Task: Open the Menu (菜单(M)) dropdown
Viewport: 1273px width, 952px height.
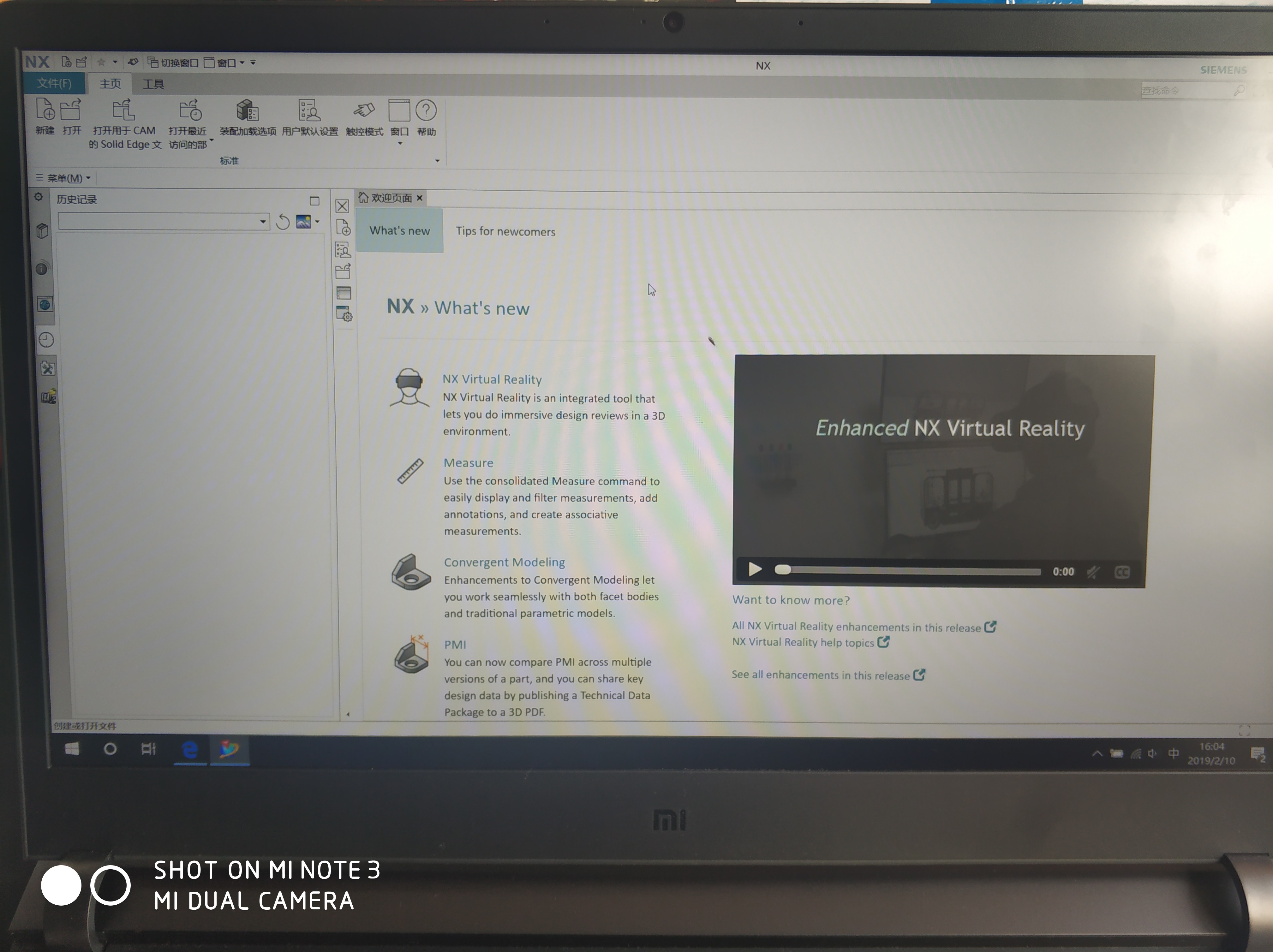Action: pyautogui.click(x=63, y=178)
